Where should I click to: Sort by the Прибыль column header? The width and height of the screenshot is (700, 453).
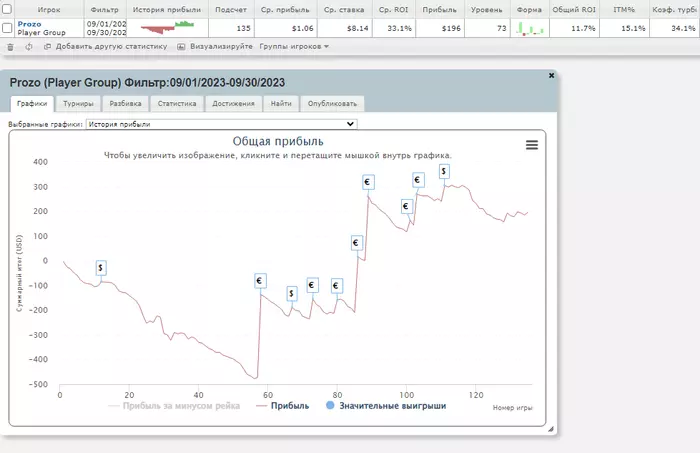click(440, 9)
